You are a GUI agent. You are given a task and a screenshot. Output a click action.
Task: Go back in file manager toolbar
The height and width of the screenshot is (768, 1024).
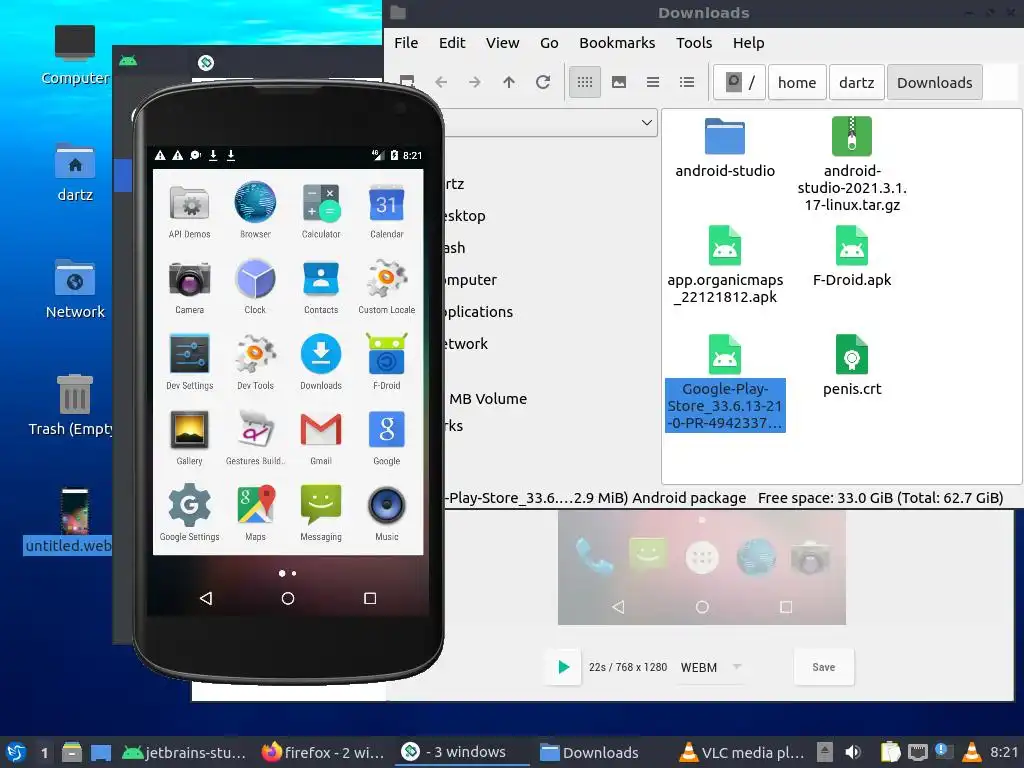click(441, 82)
